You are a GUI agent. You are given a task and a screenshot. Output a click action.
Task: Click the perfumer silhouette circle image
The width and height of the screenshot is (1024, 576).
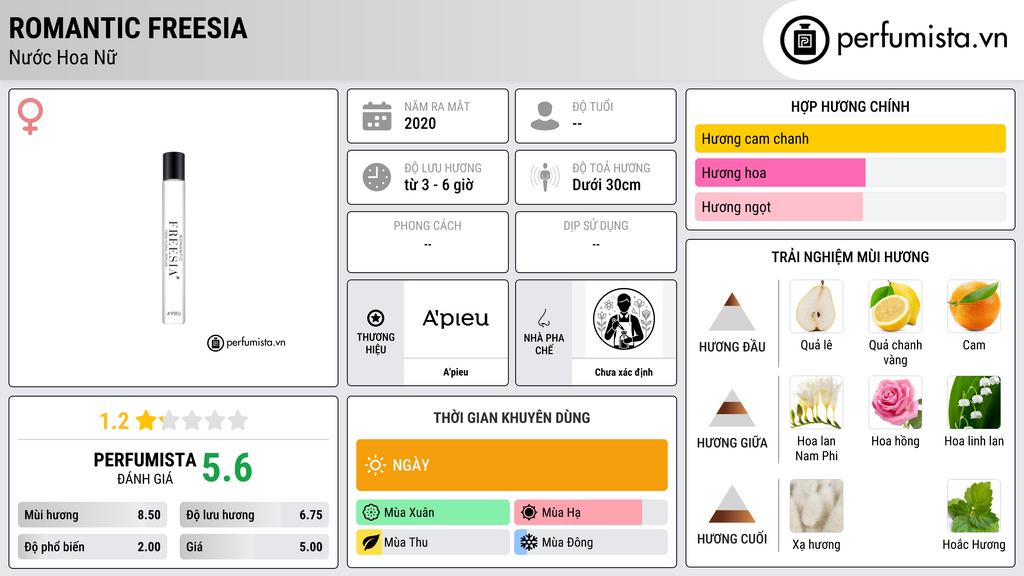[x=624, y=319]
